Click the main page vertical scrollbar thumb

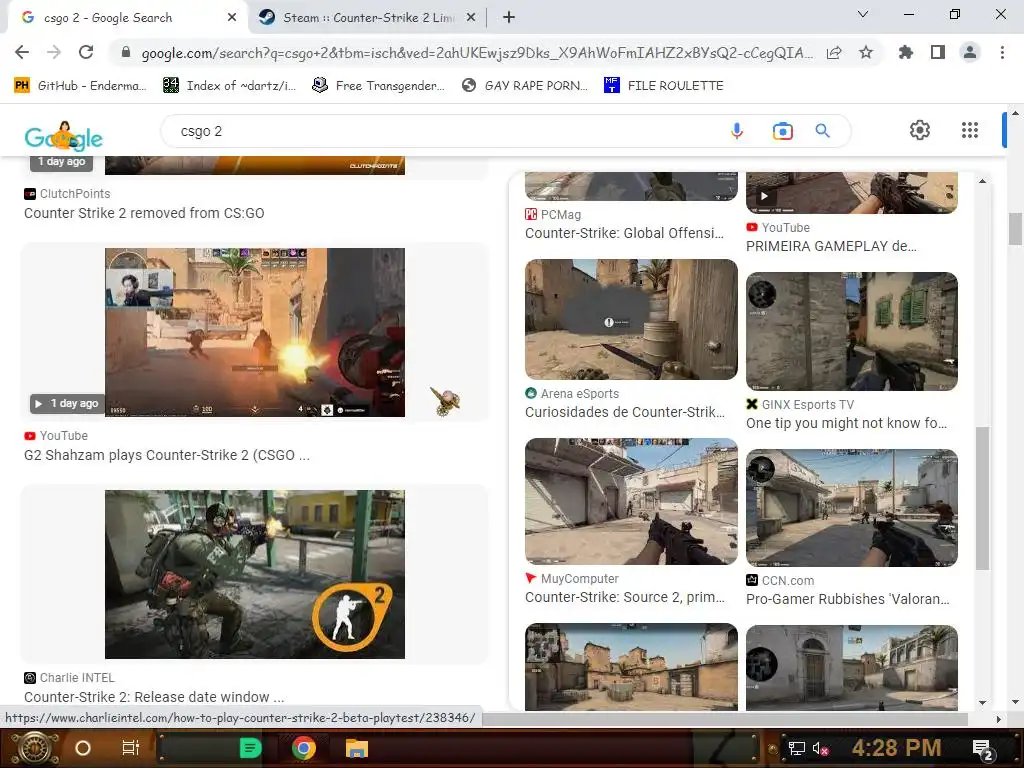(1015, 229)
